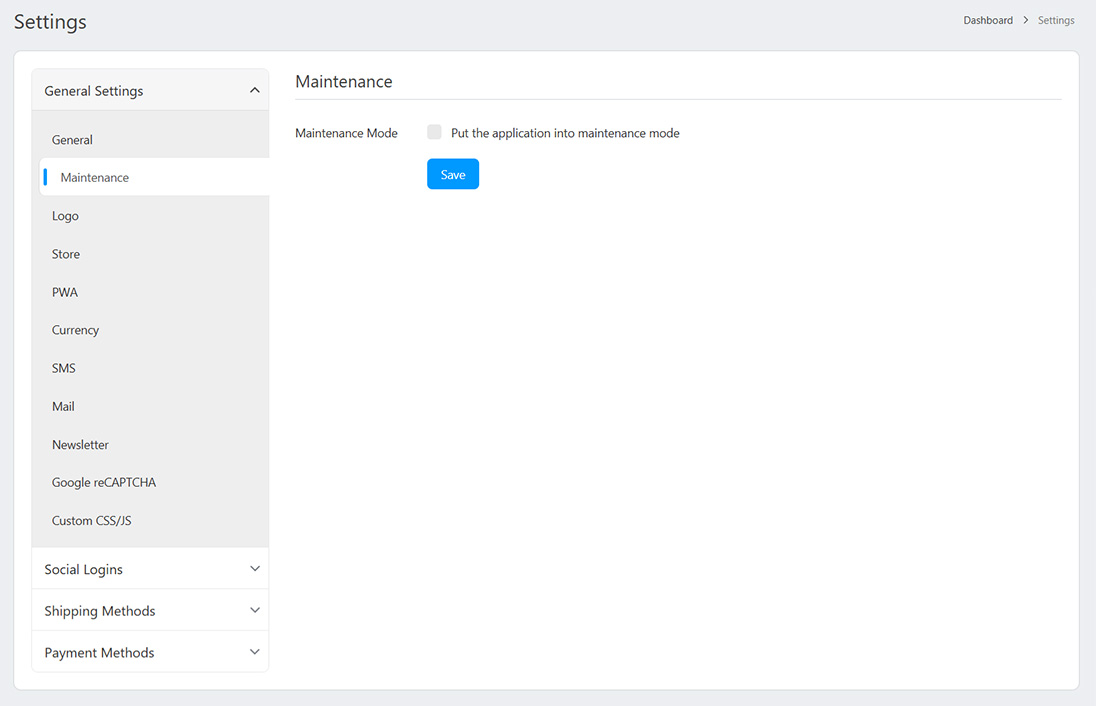Open the Newsletter settings tab
1096x706 pixels.
[80, 444]
